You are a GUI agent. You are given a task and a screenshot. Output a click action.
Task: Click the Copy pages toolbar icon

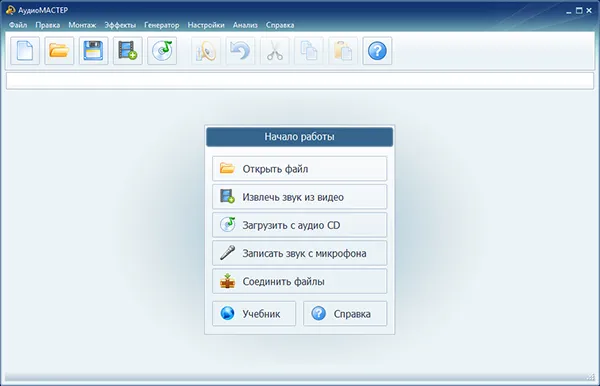(309, 51)
